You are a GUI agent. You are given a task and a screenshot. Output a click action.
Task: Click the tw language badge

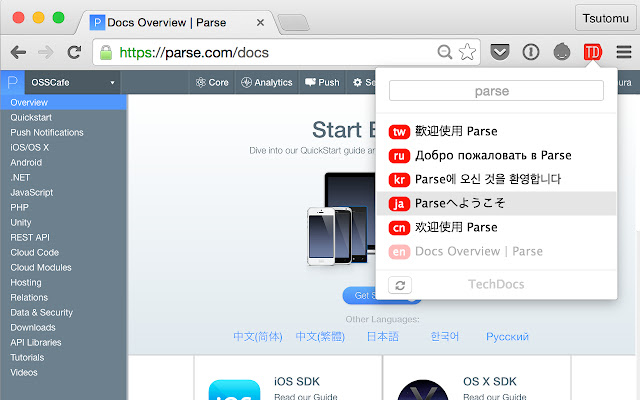pos(399,132)
